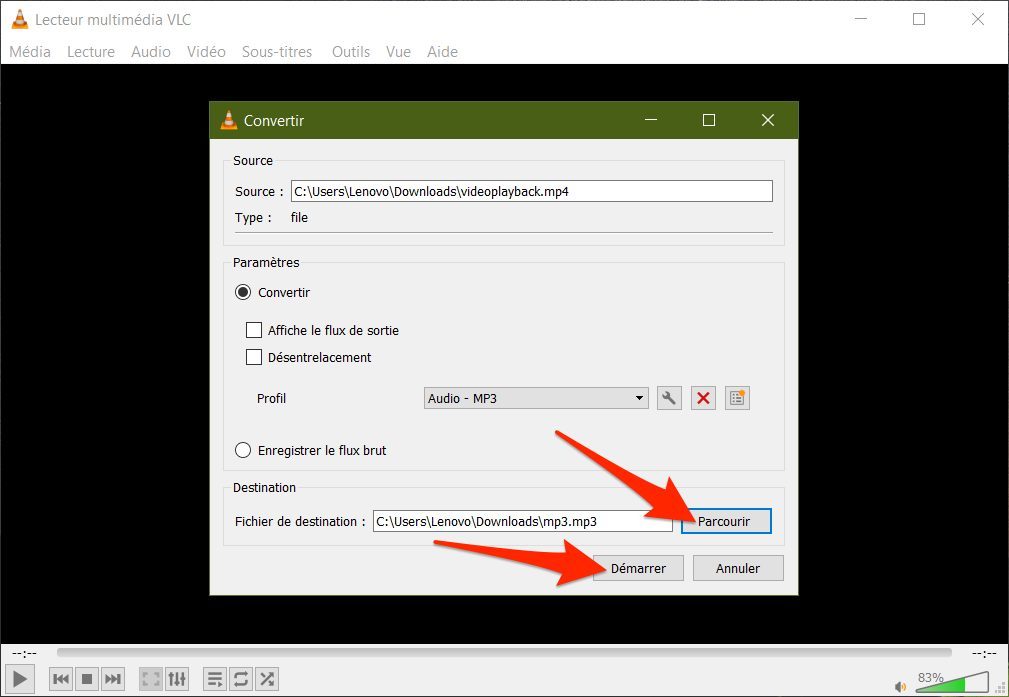Click remaining time label right of seek bar
Image resolution: width=1009 pixels, height=697 pixels.
click(x=985, y=653)
